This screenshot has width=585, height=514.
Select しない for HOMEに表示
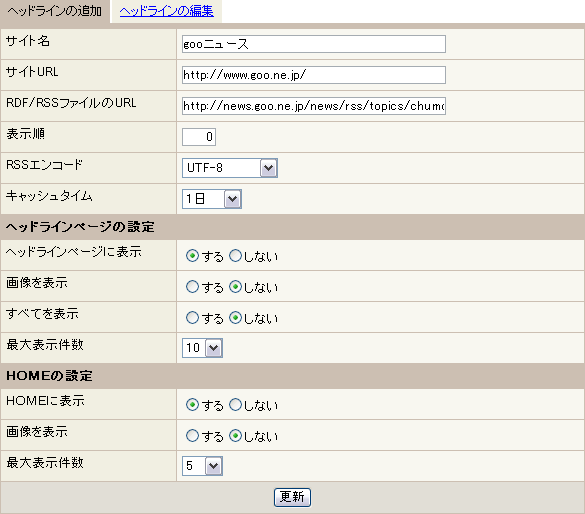[x=235, y=405]
